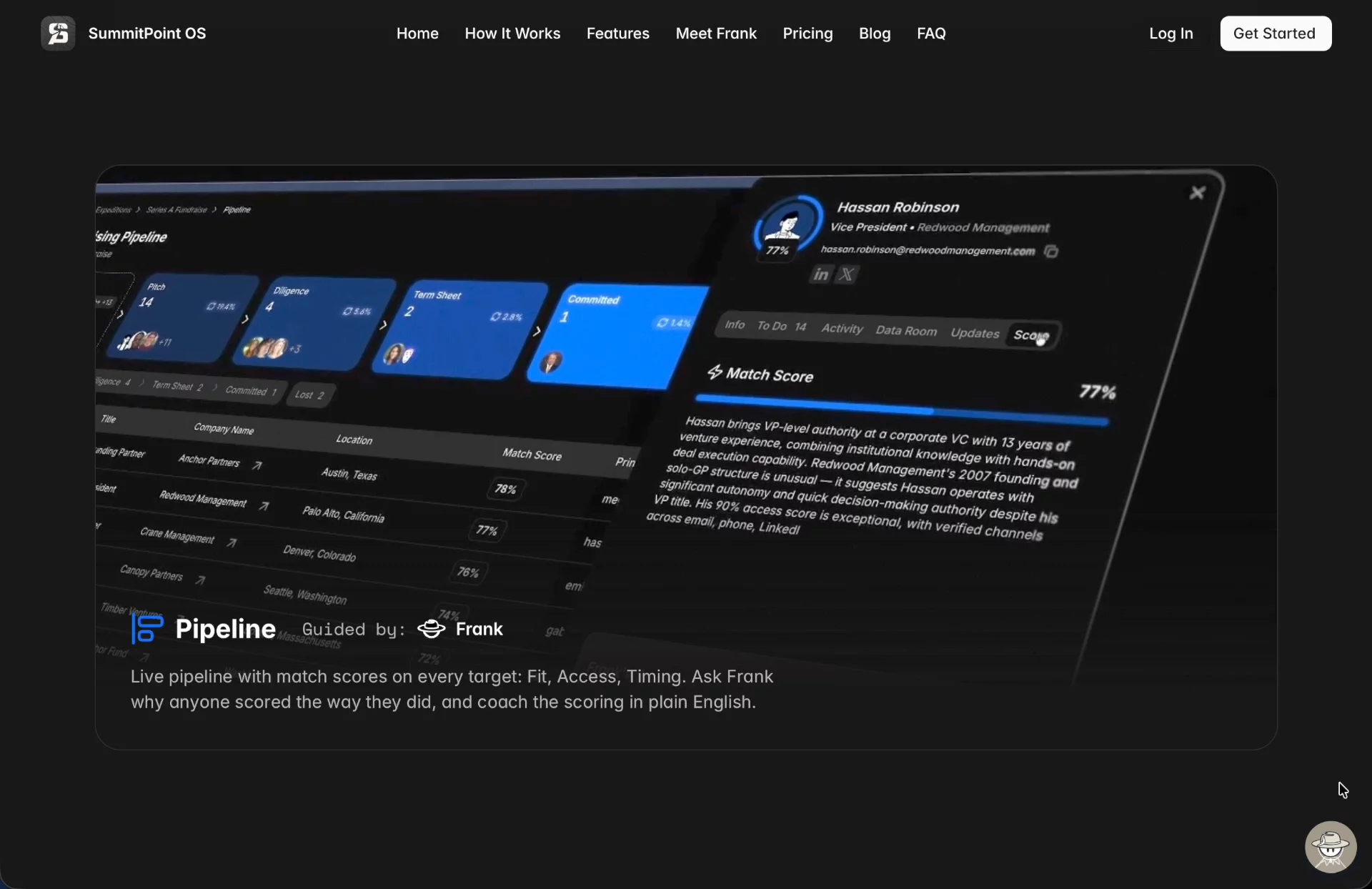Switch to the Updates tab

pyautogui.click(x=975, y=334)
